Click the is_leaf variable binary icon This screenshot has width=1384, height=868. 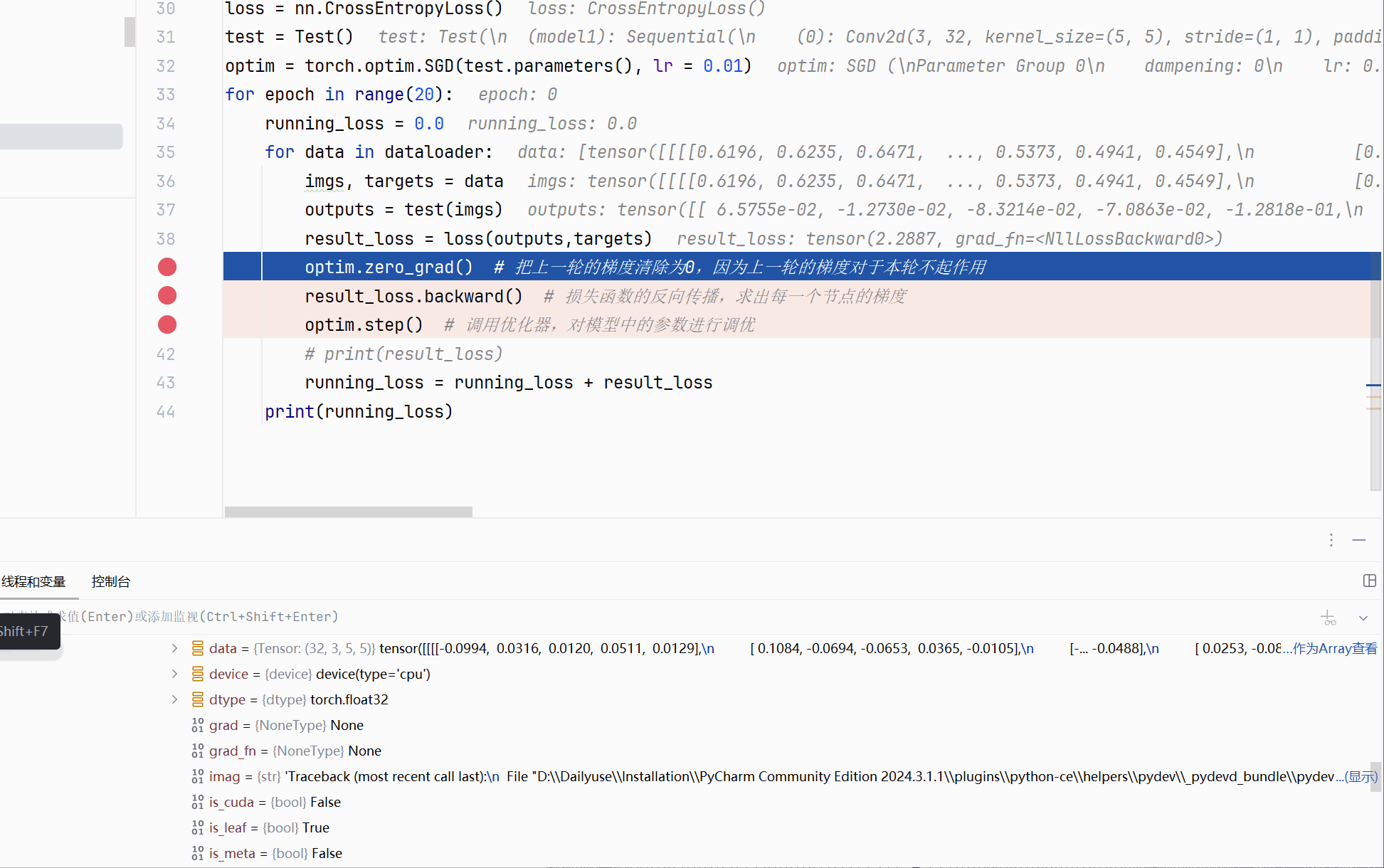198,827
